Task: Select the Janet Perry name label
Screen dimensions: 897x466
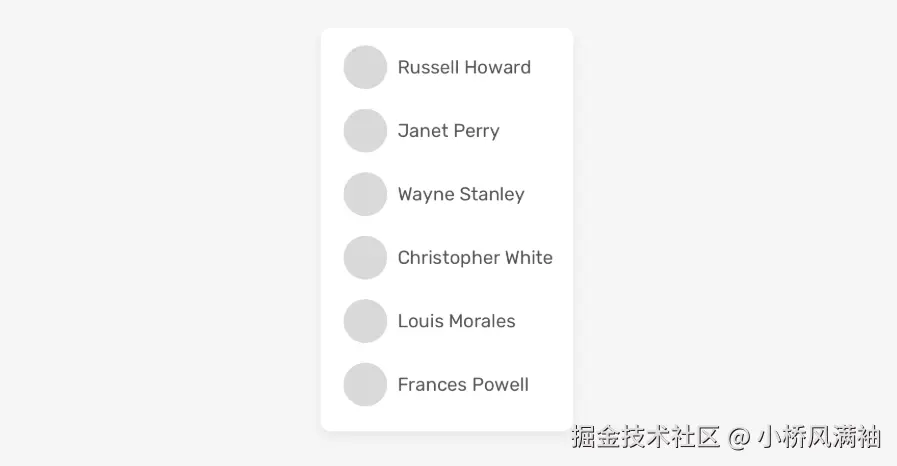Action: pos(448,131)
